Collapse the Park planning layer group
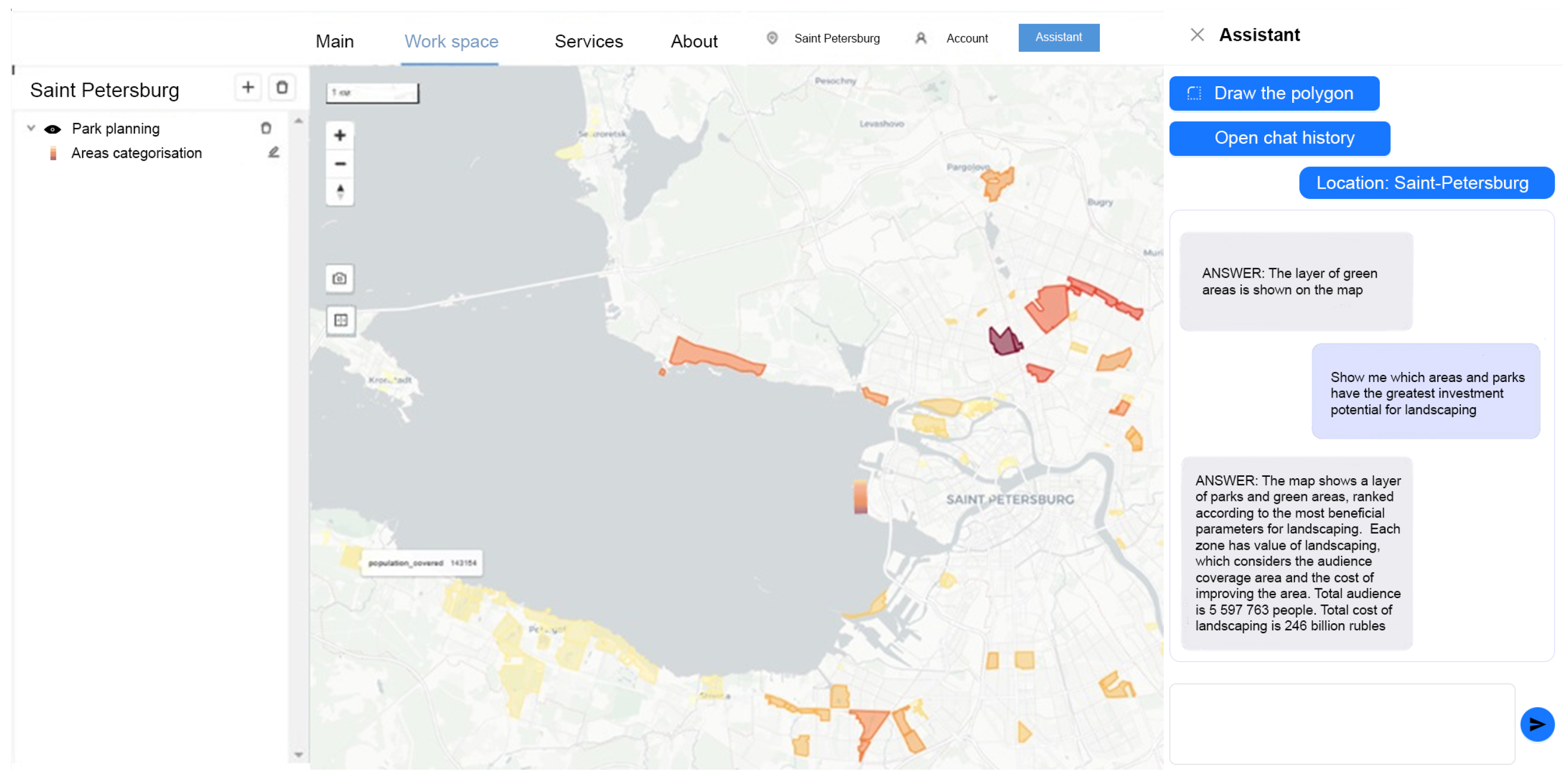 31,128
